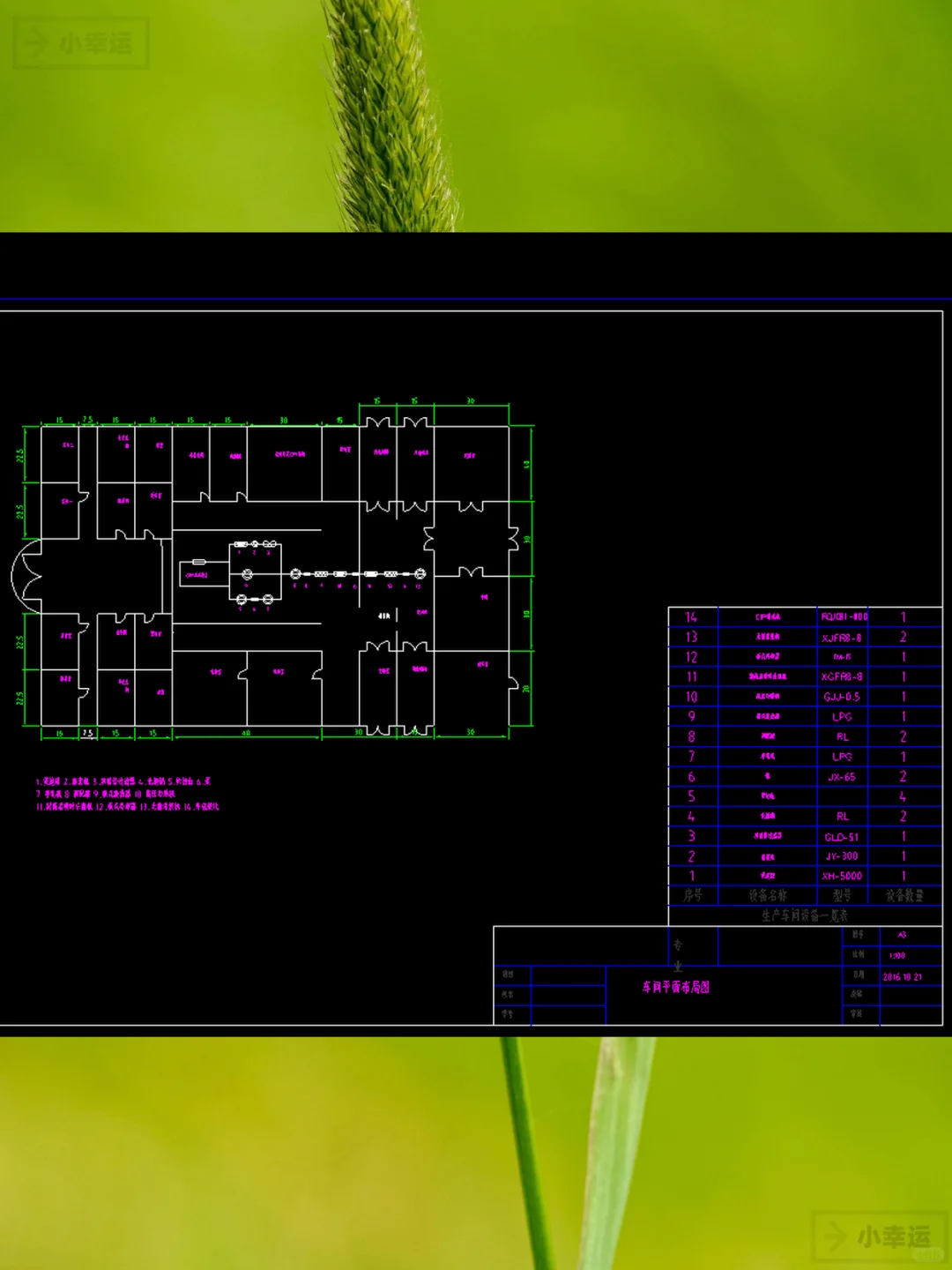This screenshot has width=952, height=1270.
Task: Click the 设备名称 column header
Action: click(x=768, y=895)
